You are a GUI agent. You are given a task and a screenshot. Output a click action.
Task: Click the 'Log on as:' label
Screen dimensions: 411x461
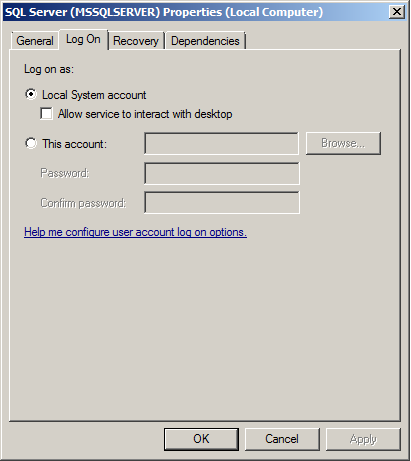tap(49, 69)
